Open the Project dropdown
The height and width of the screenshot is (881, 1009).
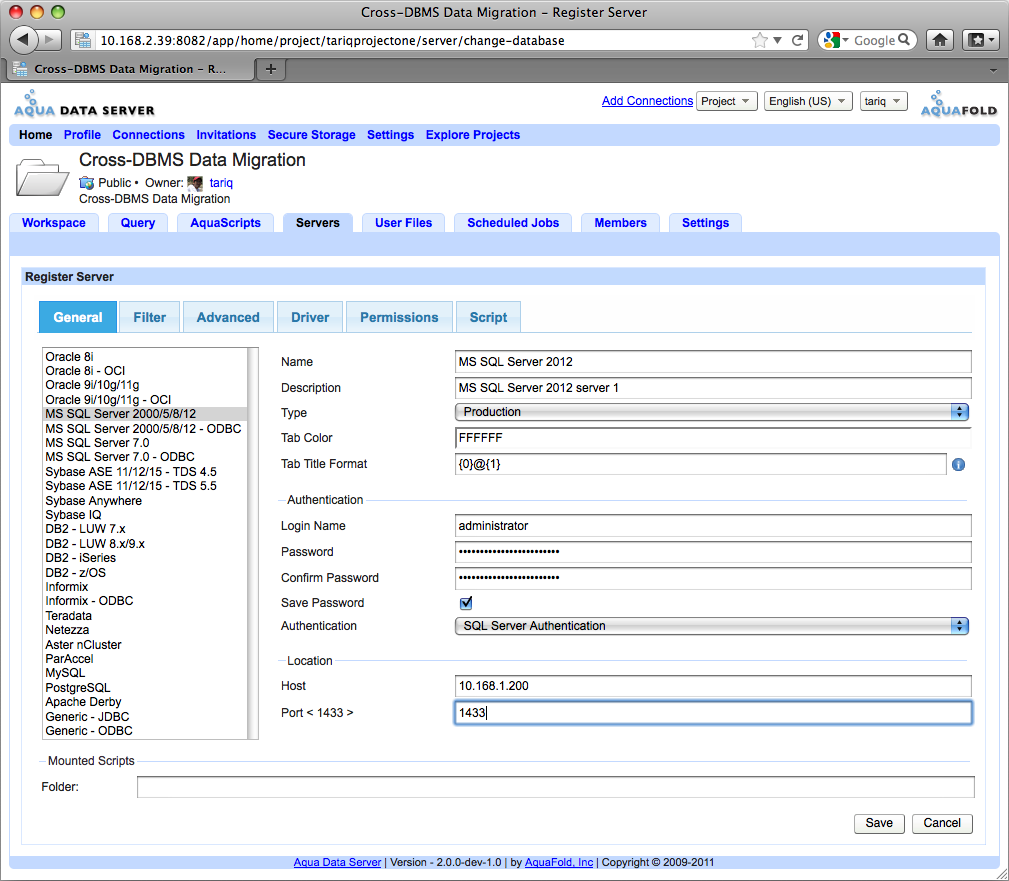(x=727, y=101)
